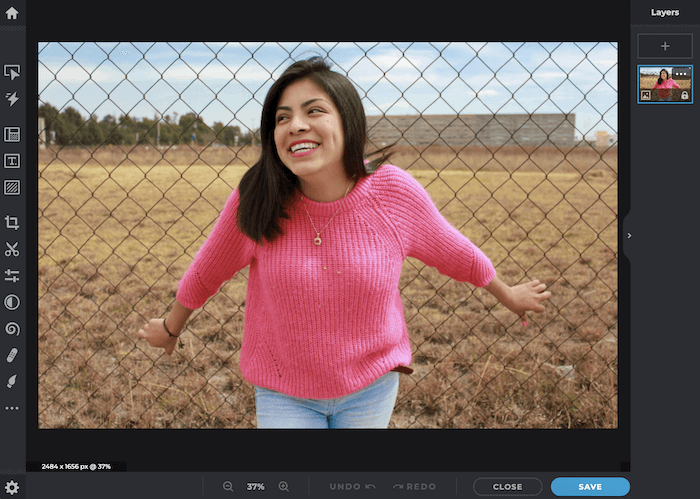Add a new layer with the plus box
700x499 pixels.
pos(665,46)
